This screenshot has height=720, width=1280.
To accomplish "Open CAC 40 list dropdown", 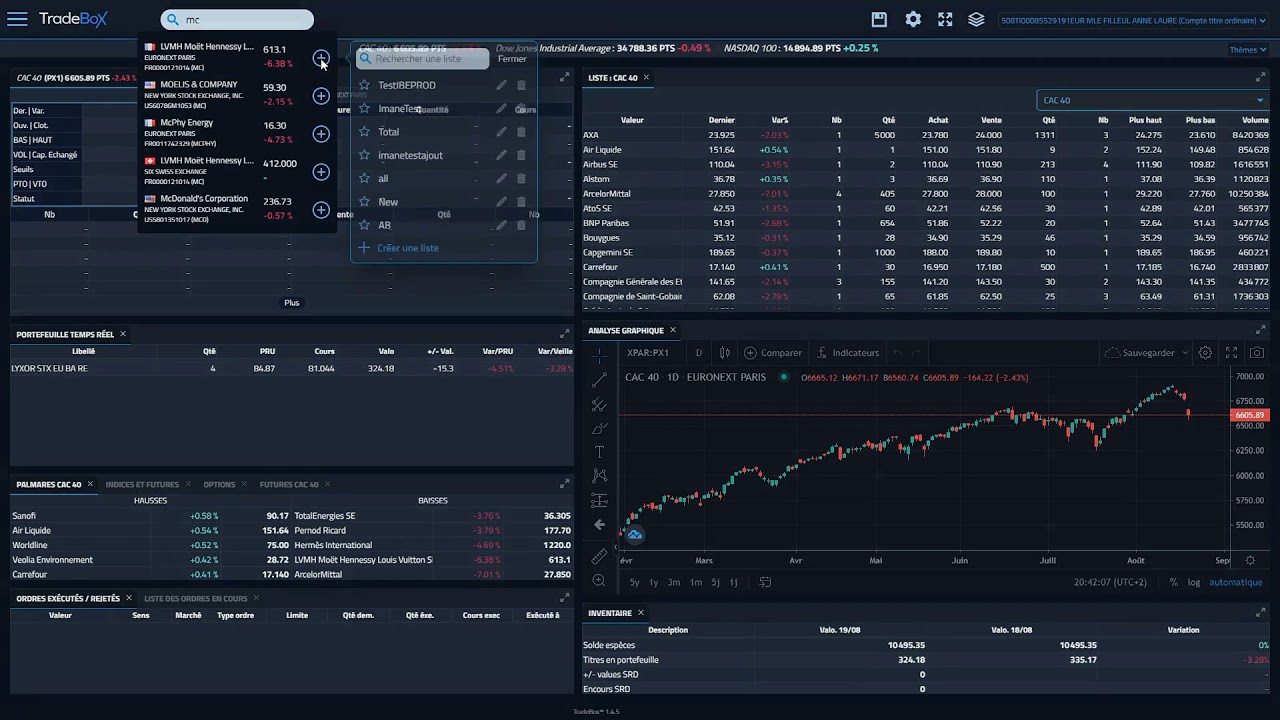I will [x=1153, y=100].
